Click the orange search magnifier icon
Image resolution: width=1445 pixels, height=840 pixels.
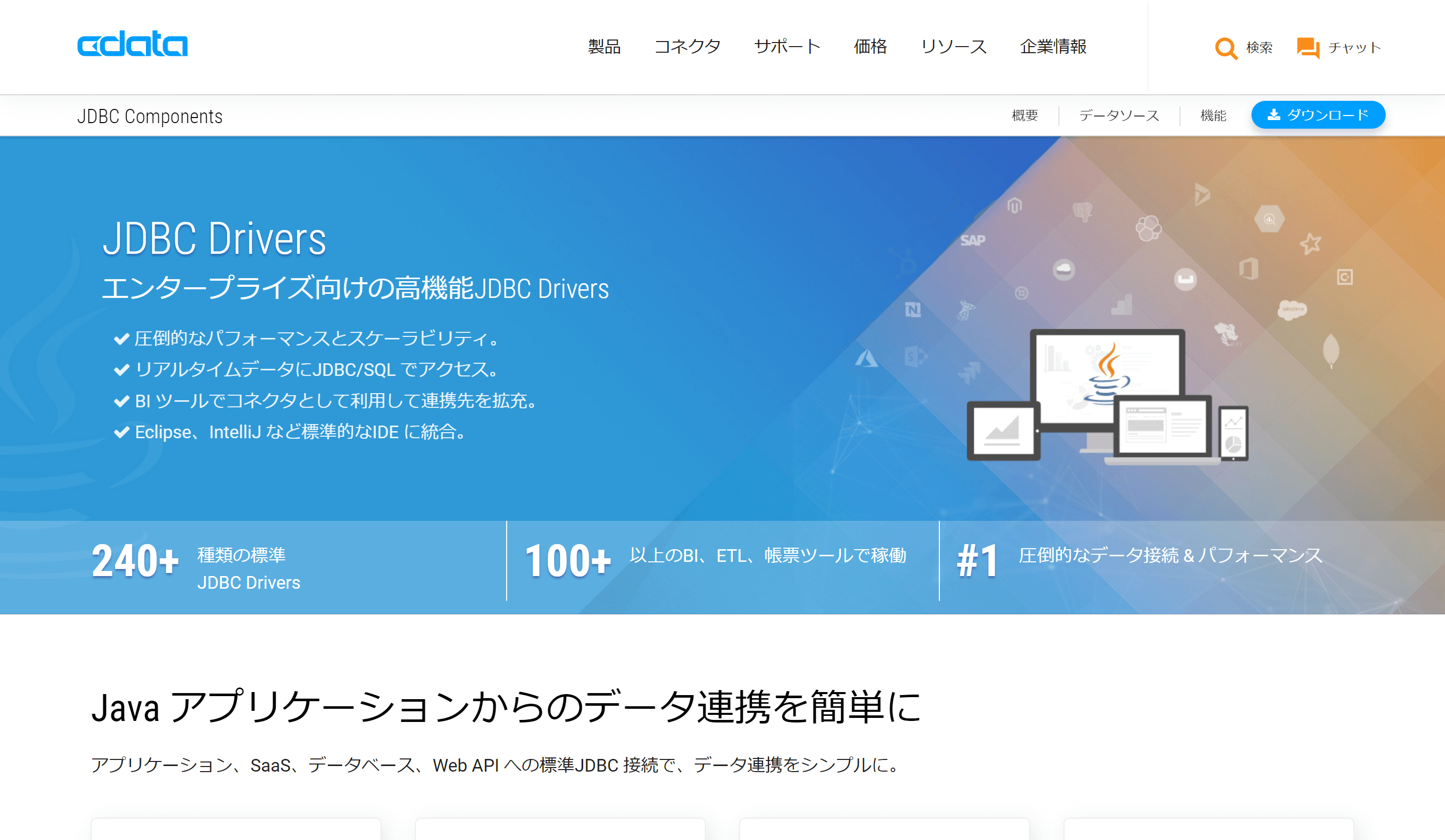(1226, 48)
